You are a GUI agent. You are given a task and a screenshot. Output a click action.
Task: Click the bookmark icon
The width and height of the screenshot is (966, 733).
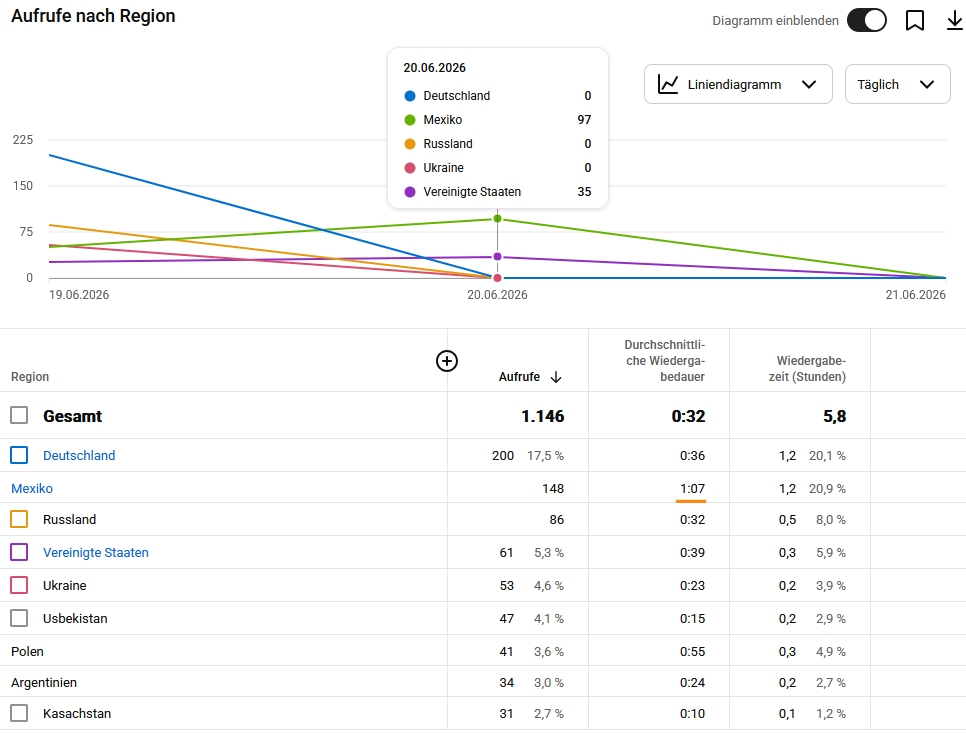(x=915, y=20)
